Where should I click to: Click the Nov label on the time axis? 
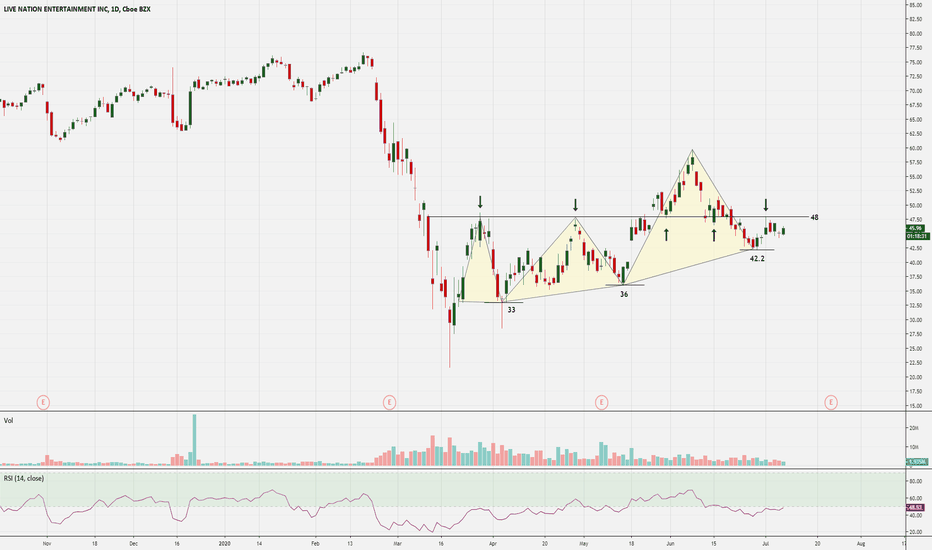point(47,543)
